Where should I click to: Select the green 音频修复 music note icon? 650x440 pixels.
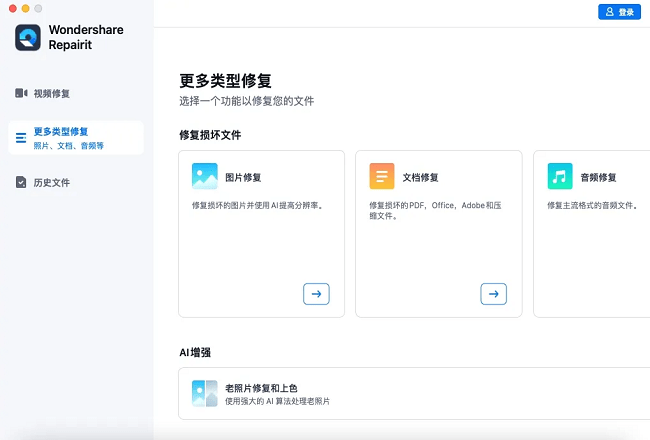(559, 177)
